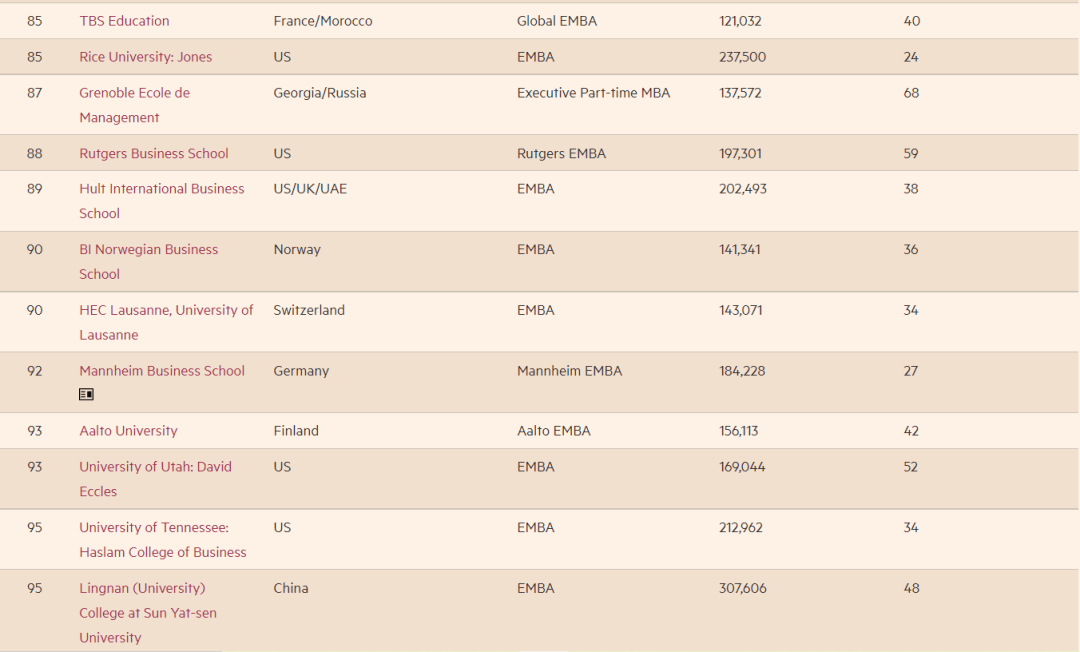This screenshot has width=1080, height=652.
Task: Click the Global EMBA programme cell
Action: point(557,21)
